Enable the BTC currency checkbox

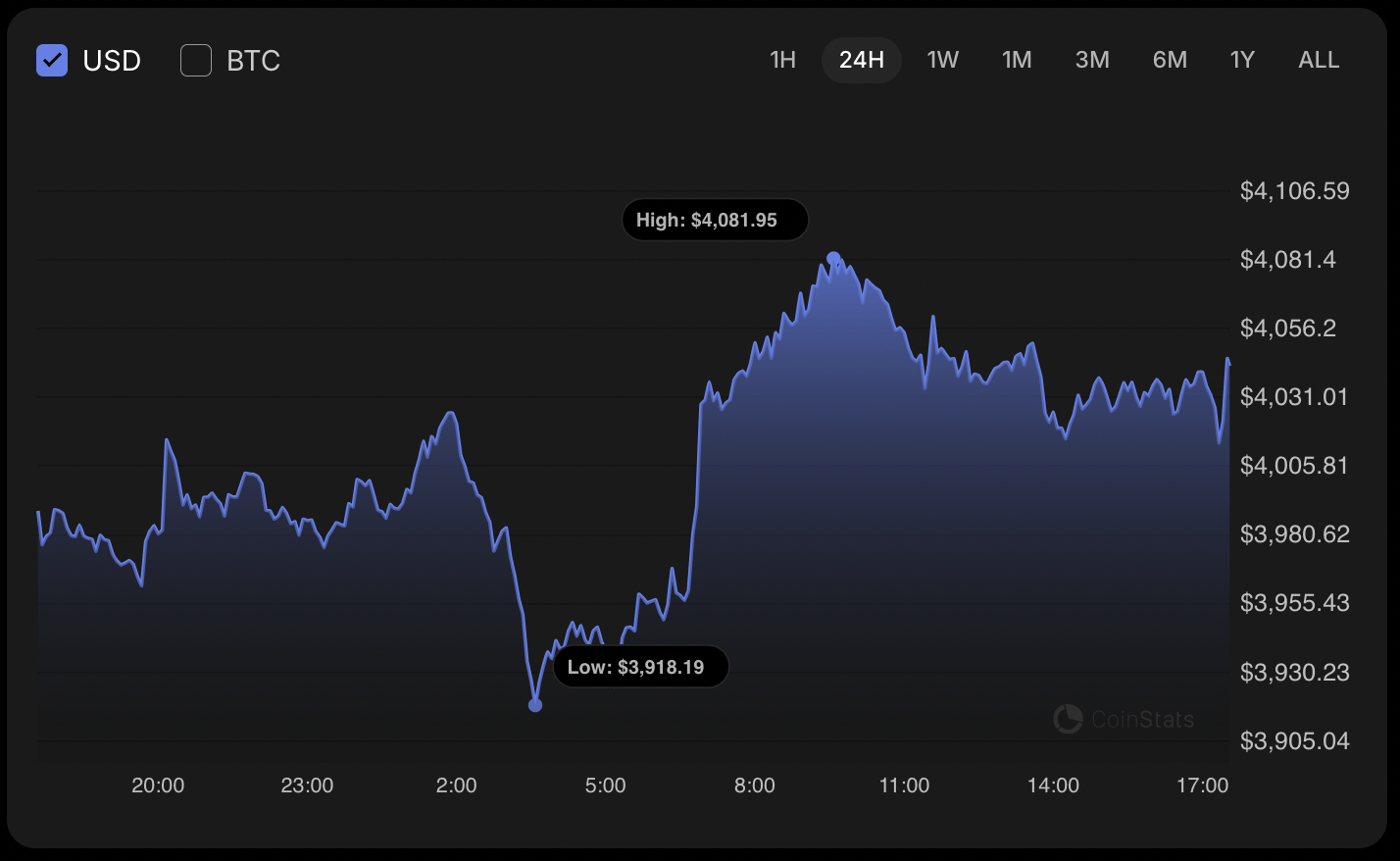pos(196,61)
